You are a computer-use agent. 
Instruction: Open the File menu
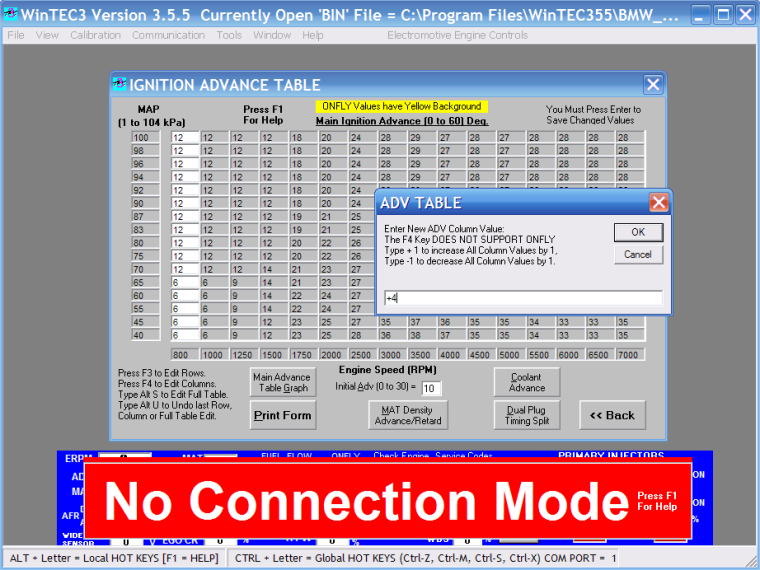point(16,35)
